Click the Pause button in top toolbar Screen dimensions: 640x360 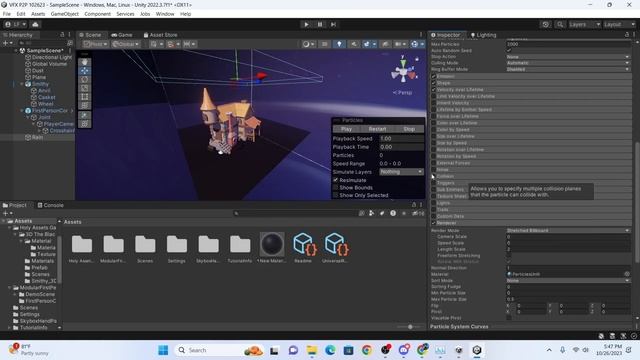click(x=320, y=24)
